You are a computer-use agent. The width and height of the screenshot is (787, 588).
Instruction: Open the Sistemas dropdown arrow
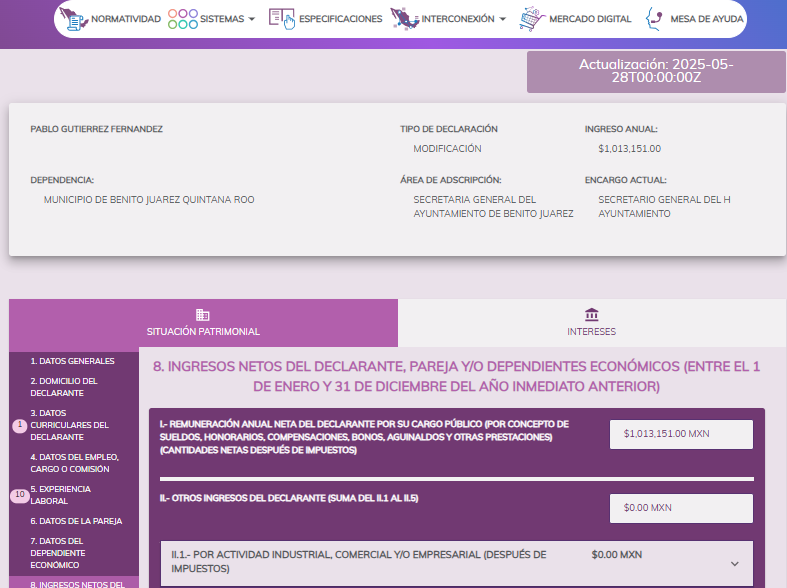[x=252, y=19]
